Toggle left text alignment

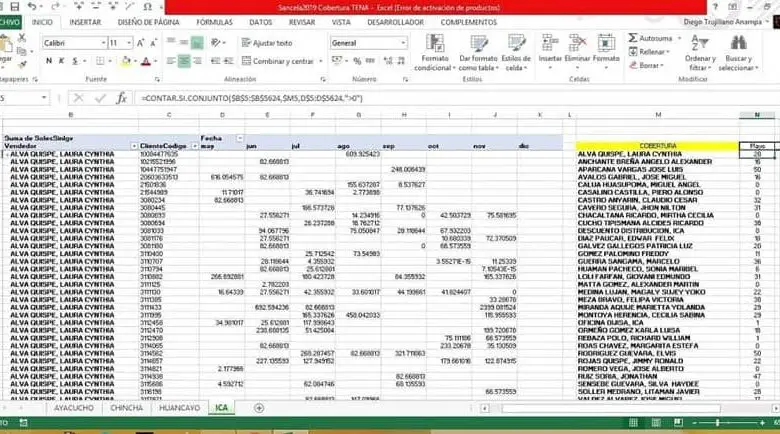(171, 61)
